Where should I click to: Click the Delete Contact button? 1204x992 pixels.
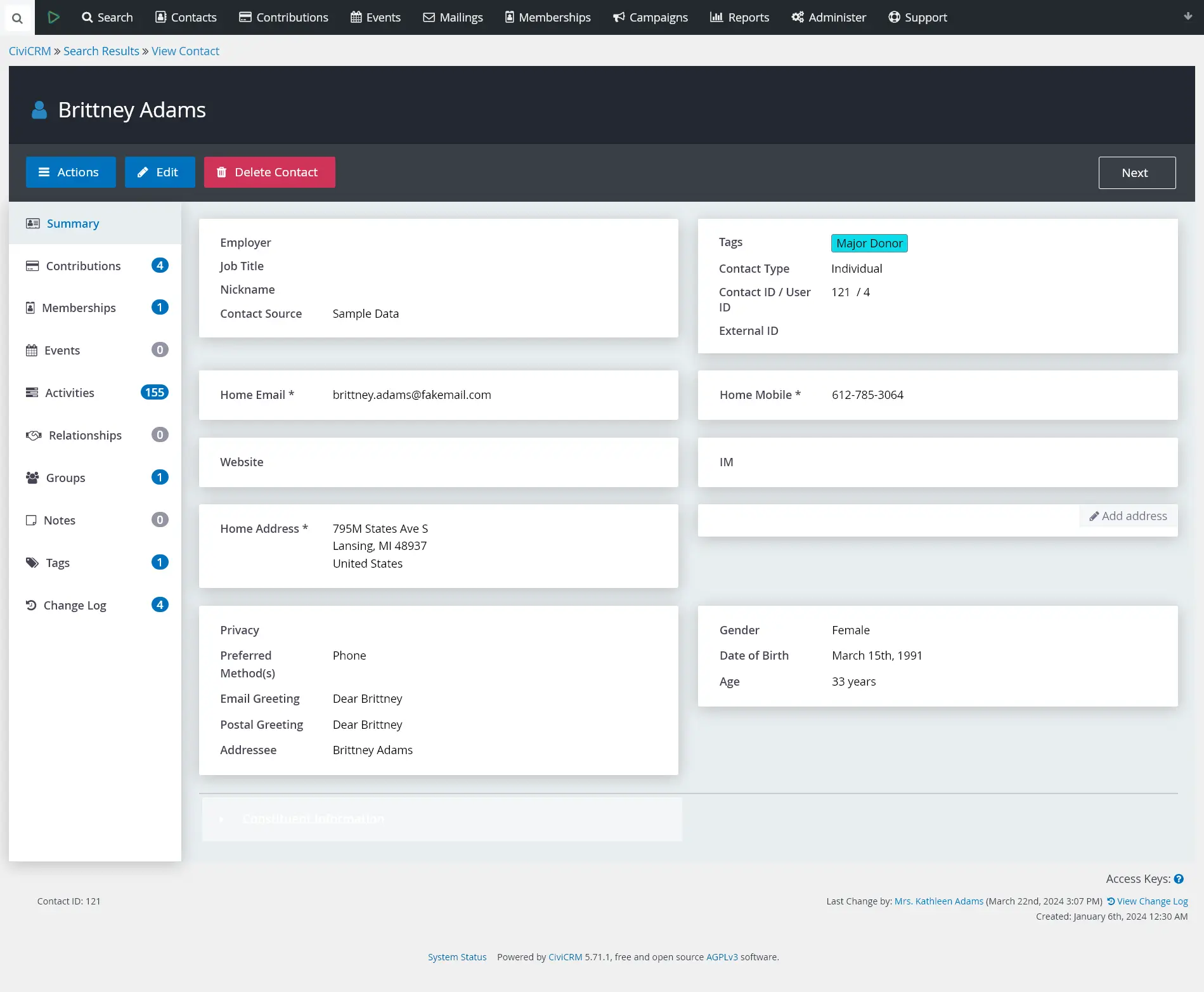pyautogui.click(x=269, y=172)
